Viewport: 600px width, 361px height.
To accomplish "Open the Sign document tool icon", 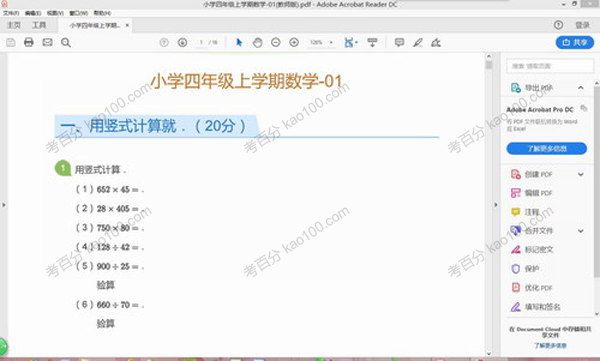I will [x=436, y=42].
